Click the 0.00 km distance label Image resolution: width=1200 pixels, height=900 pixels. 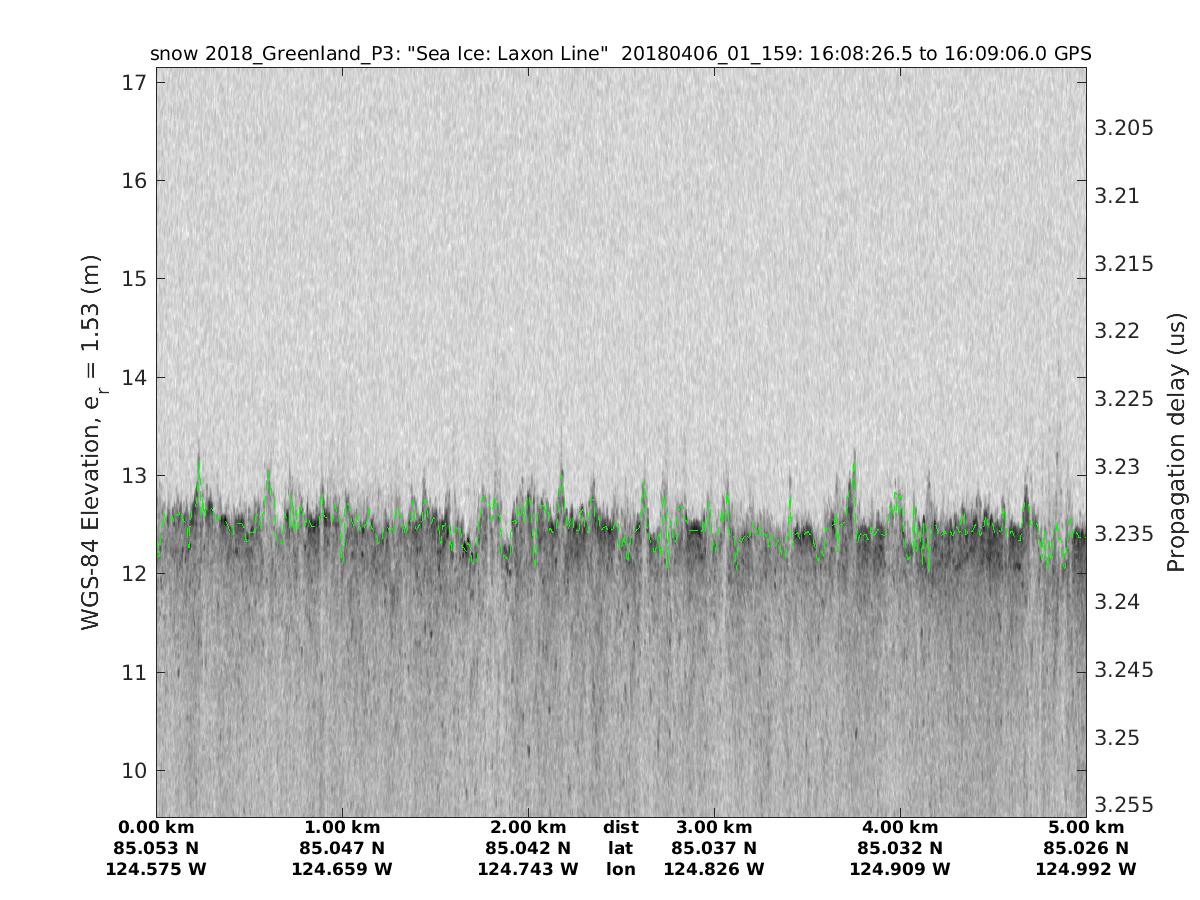coord(156,827)
